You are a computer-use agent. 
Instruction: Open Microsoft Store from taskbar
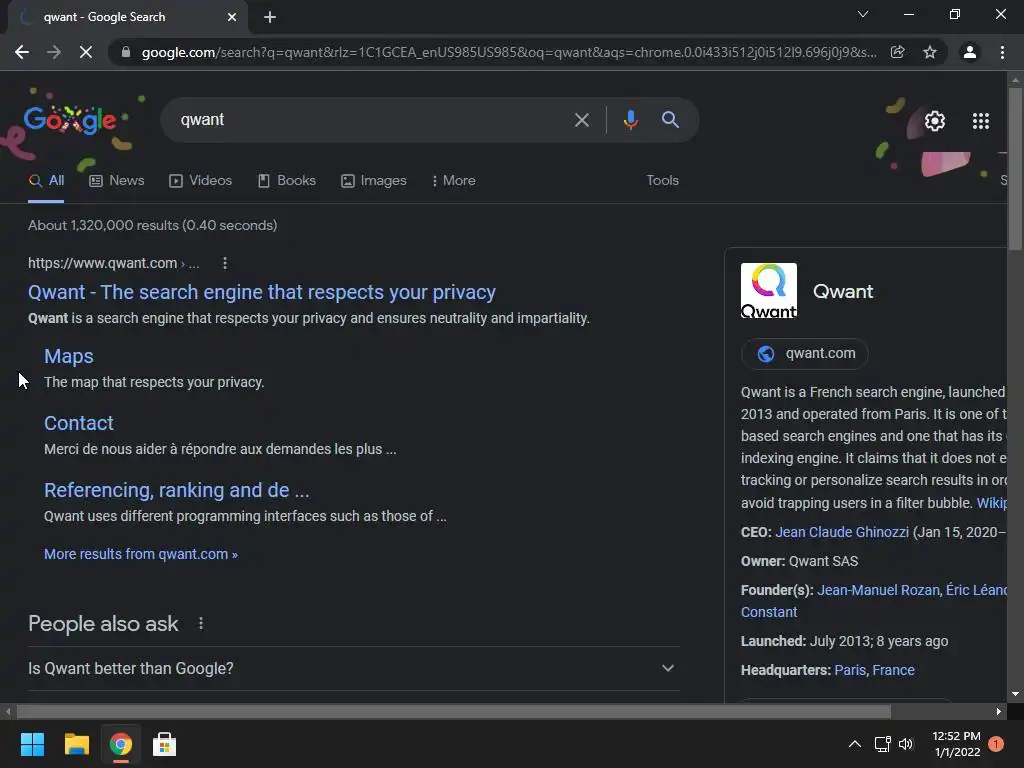point(164,744)
